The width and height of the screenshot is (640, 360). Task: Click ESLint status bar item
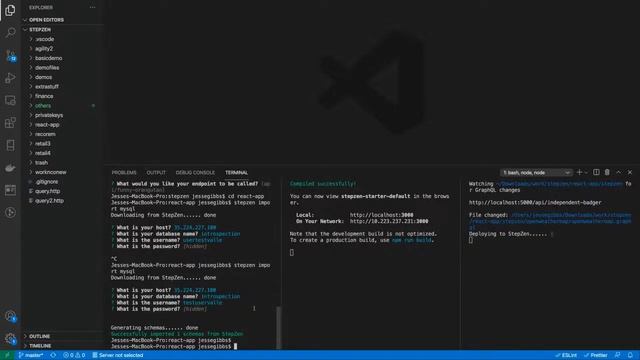click(x=566, y=355)
